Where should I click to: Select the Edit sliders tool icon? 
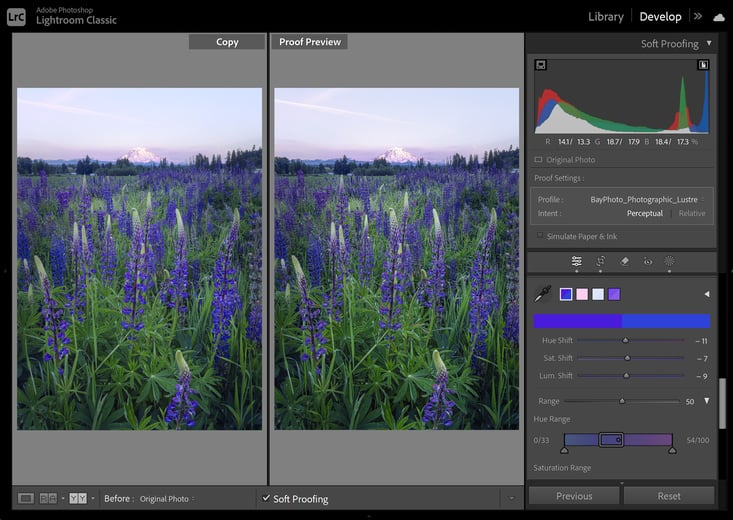click(x=576, y=261)
